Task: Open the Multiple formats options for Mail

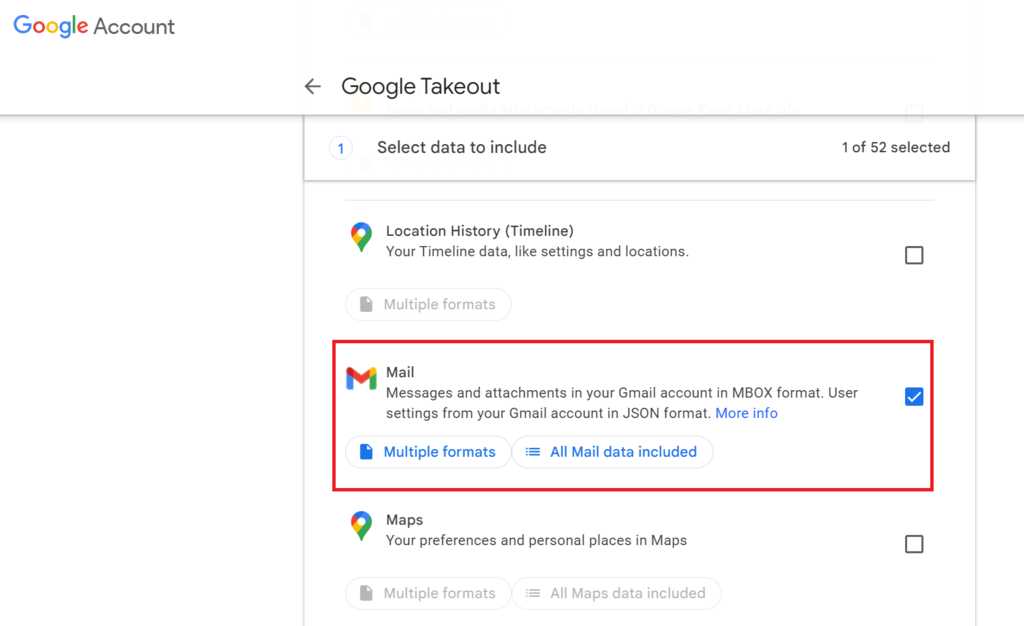Action: (x=428, y=452)
